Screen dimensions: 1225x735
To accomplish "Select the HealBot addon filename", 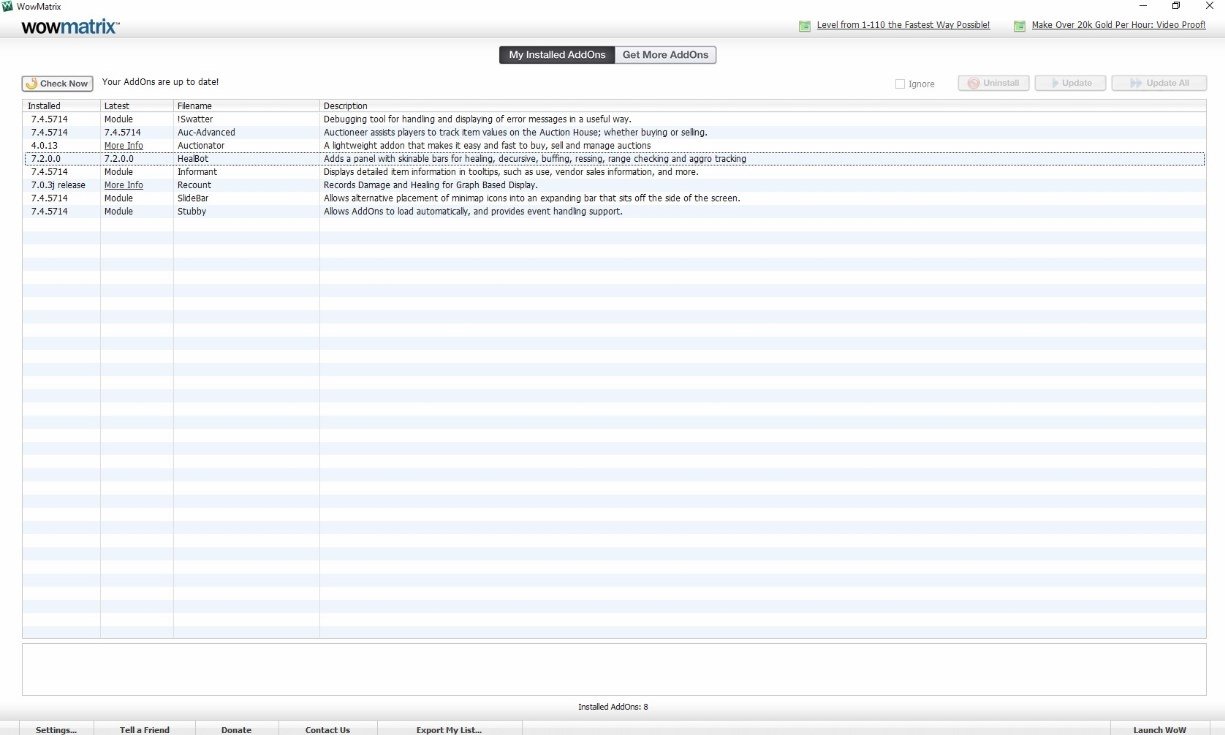I will tap(192, 159).
